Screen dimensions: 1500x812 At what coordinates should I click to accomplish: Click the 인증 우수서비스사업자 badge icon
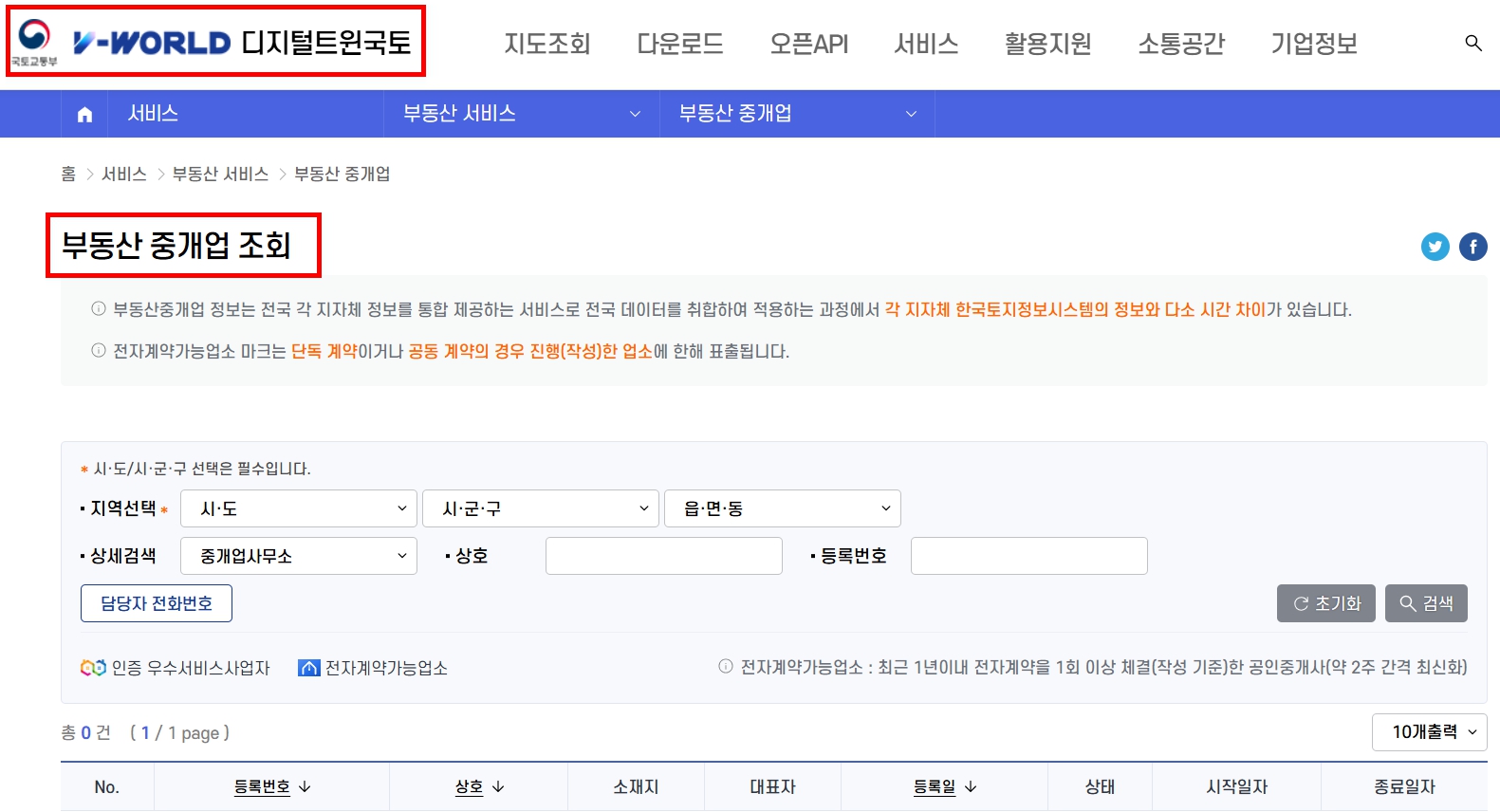click(93, 668)
